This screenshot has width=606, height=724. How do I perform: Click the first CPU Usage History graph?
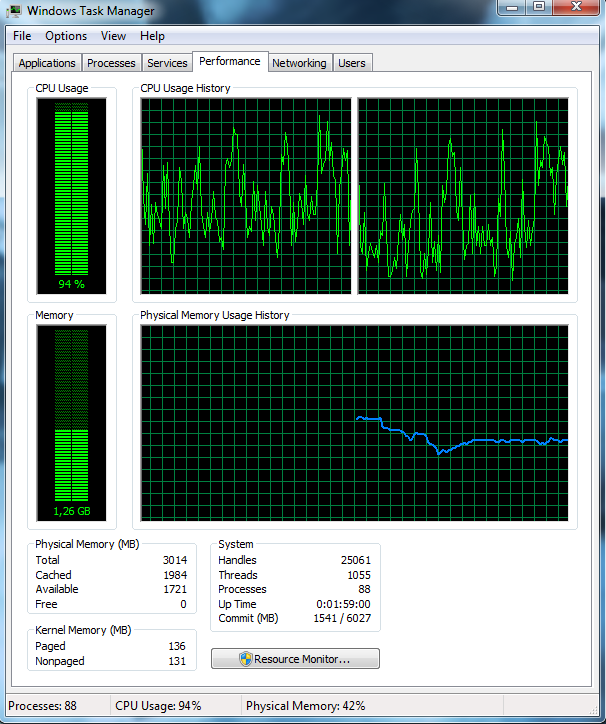pyautogui.click(x=246, y=196)
